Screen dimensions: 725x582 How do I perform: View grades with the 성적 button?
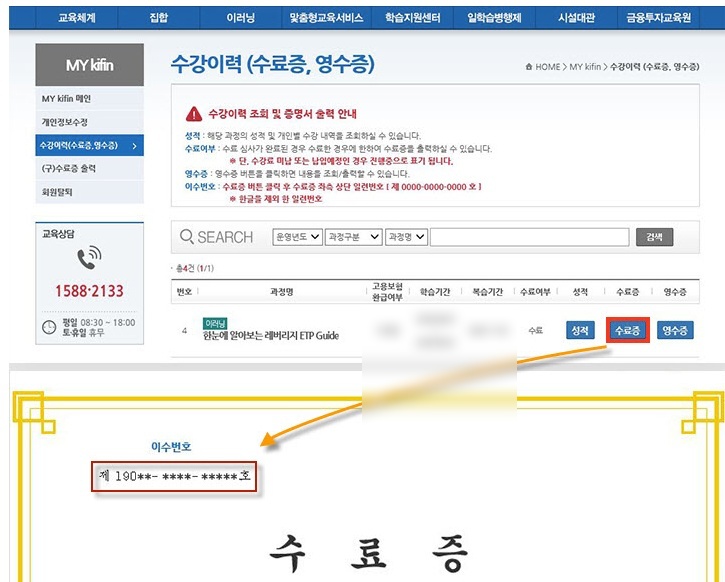580,330
